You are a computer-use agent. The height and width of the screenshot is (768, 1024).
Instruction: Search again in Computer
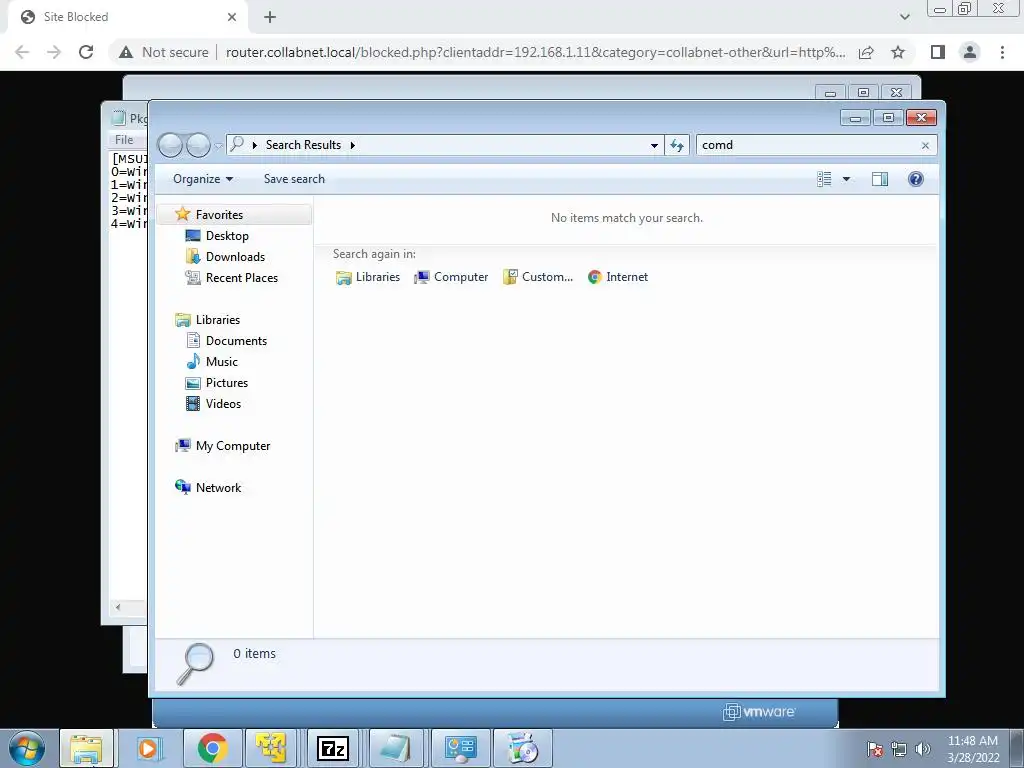coord(451,277)
